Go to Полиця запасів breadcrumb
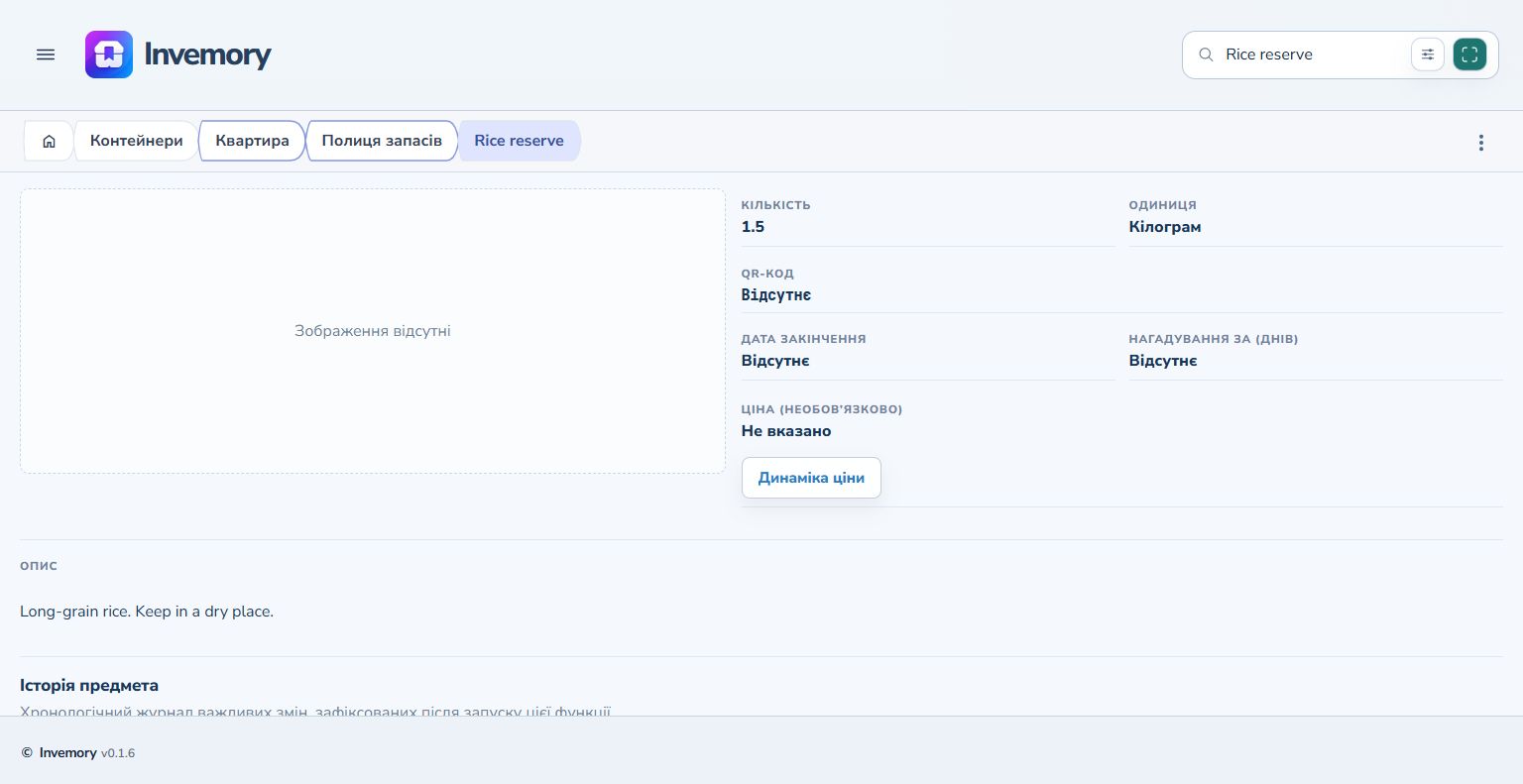The width and height of the screenshot is (1523, 784). 382,141
